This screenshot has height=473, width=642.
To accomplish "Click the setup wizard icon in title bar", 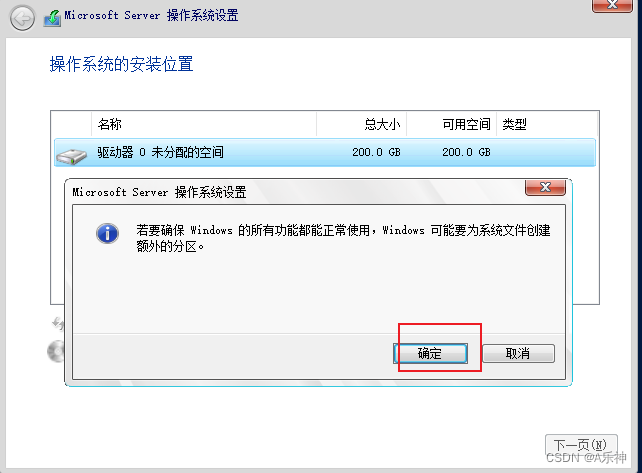I will pyautogui.click(x=52, y=18).
